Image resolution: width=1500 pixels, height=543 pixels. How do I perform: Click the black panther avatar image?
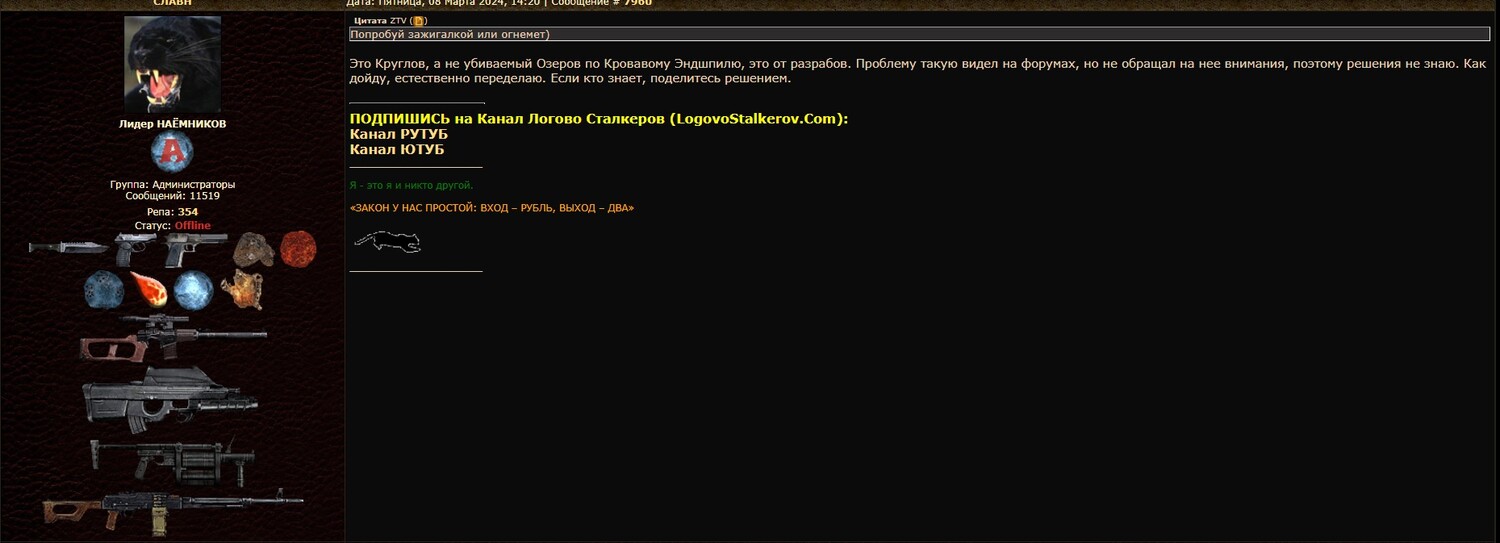(x=172, y=65)
